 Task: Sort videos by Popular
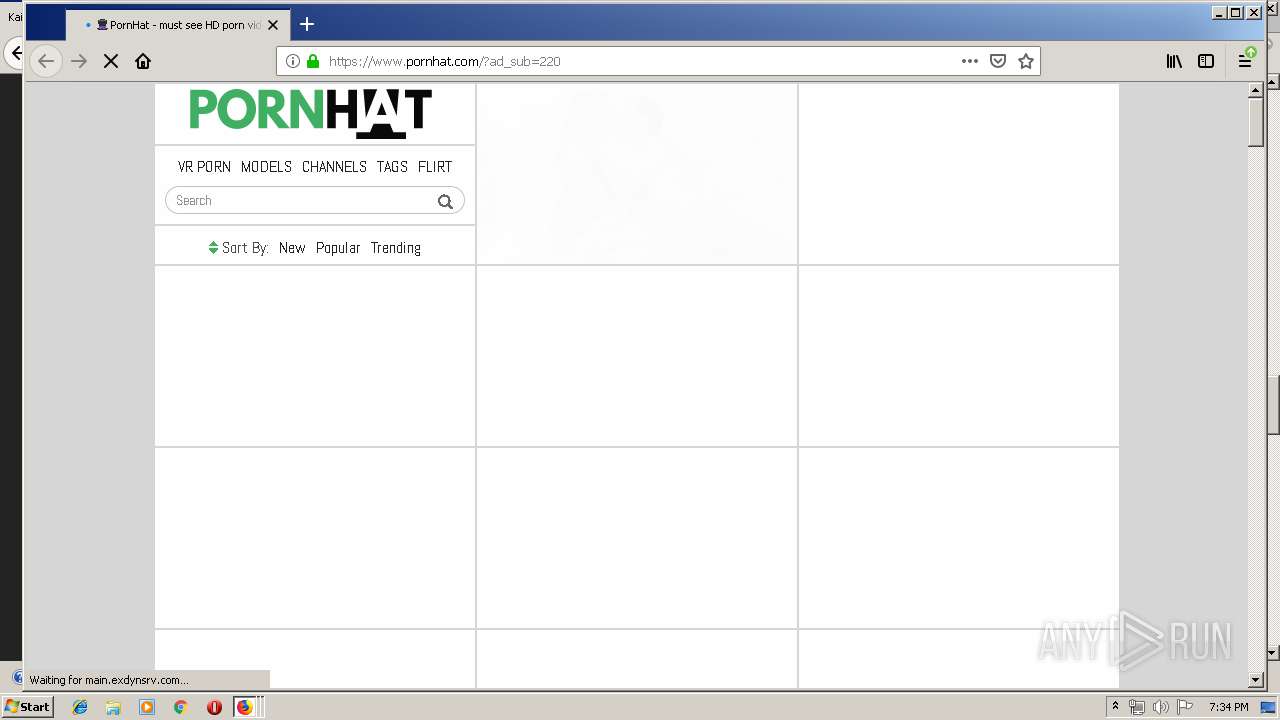[338, 248]
